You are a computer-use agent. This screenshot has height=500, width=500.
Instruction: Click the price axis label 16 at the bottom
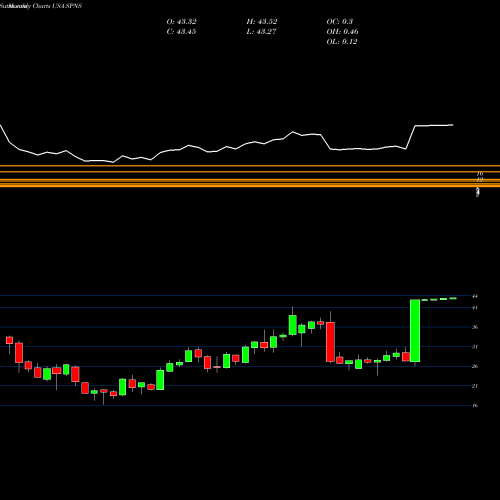(475, 405)
